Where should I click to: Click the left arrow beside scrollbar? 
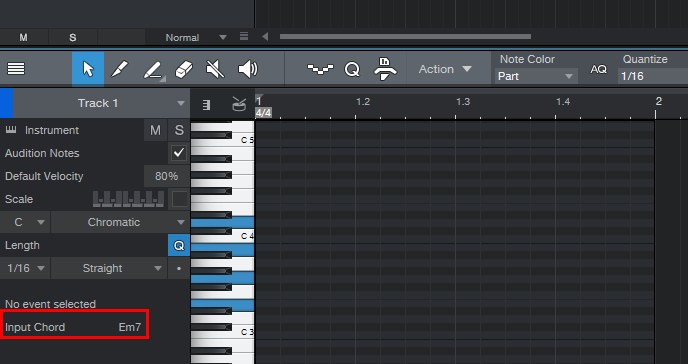click(265, 37)
